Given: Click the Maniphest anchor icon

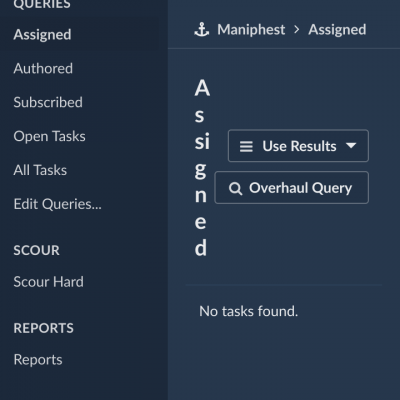Looking at the screenshot, I should pyautogui.click(x=202, y=30).
